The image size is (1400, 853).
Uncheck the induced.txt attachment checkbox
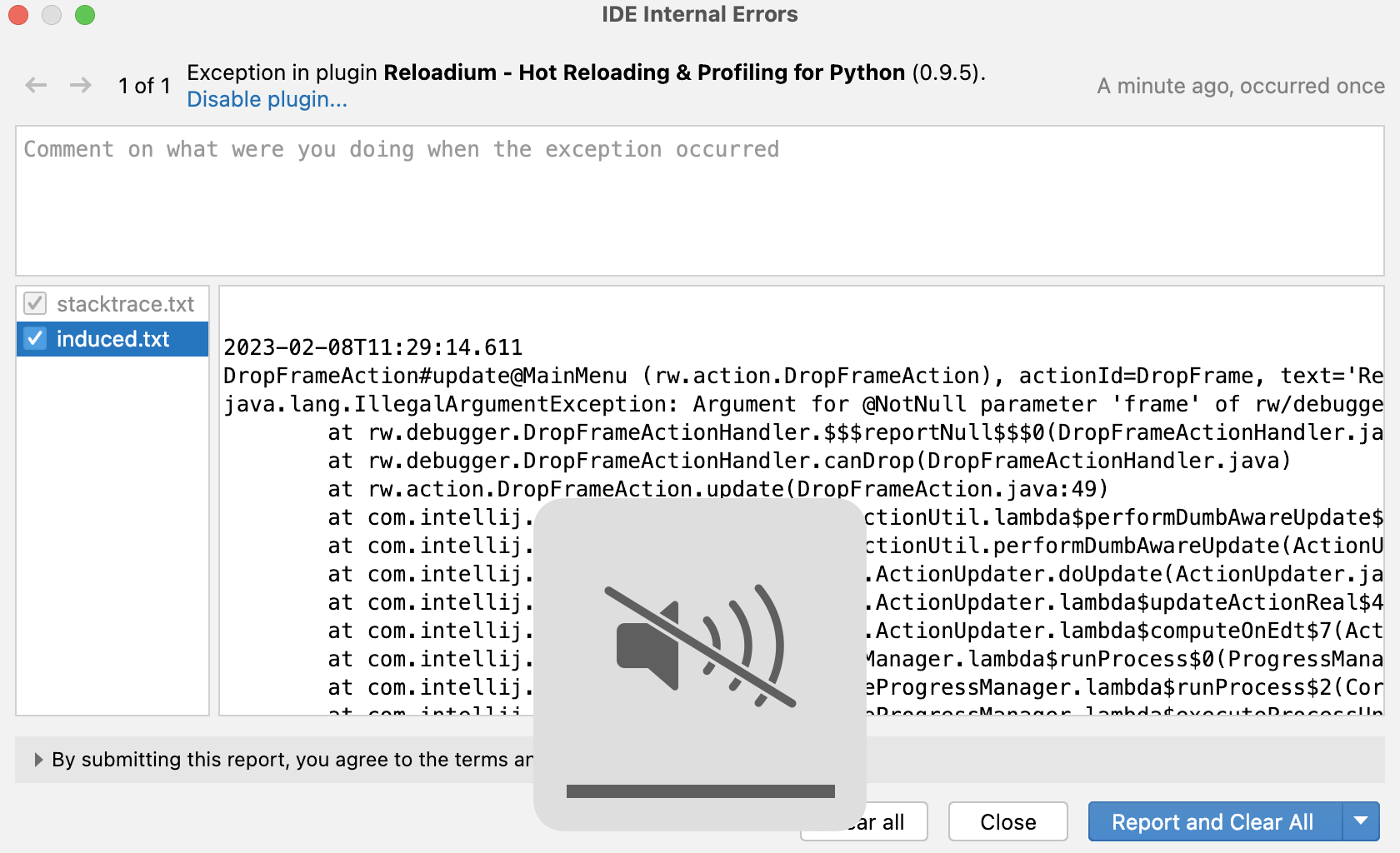pos(34,339)
